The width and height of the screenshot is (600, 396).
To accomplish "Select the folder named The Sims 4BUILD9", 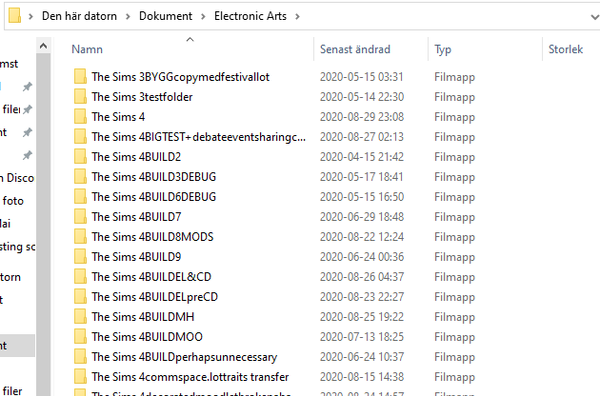I will pos(136,257).
